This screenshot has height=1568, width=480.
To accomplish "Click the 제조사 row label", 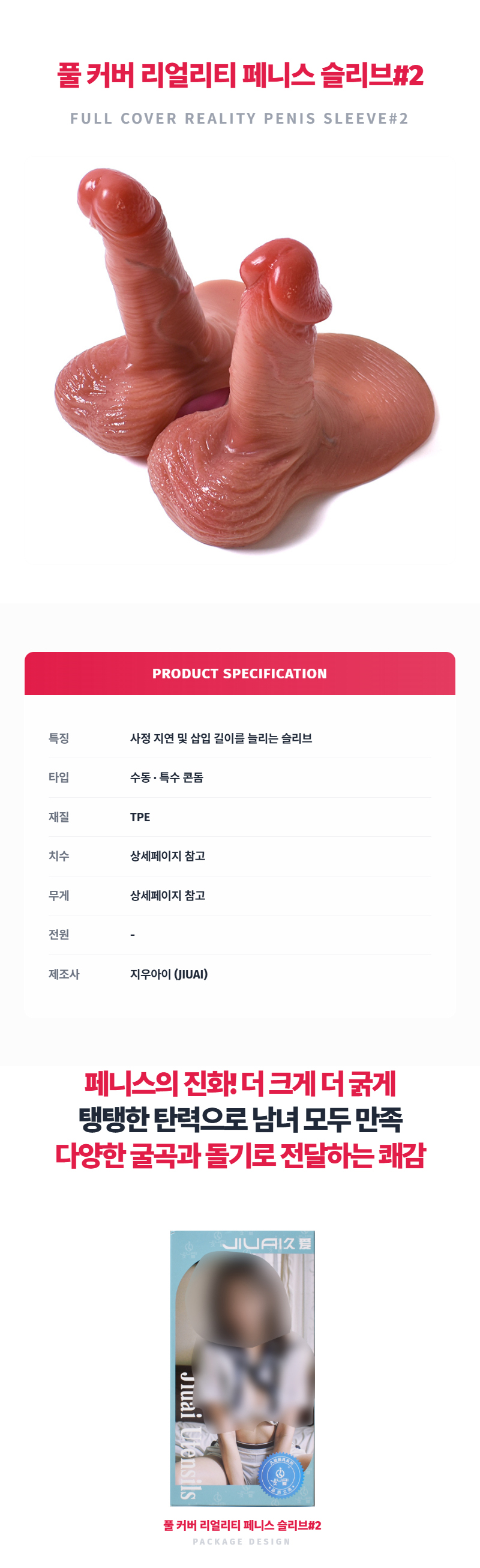I will click(x=64, y=974).
